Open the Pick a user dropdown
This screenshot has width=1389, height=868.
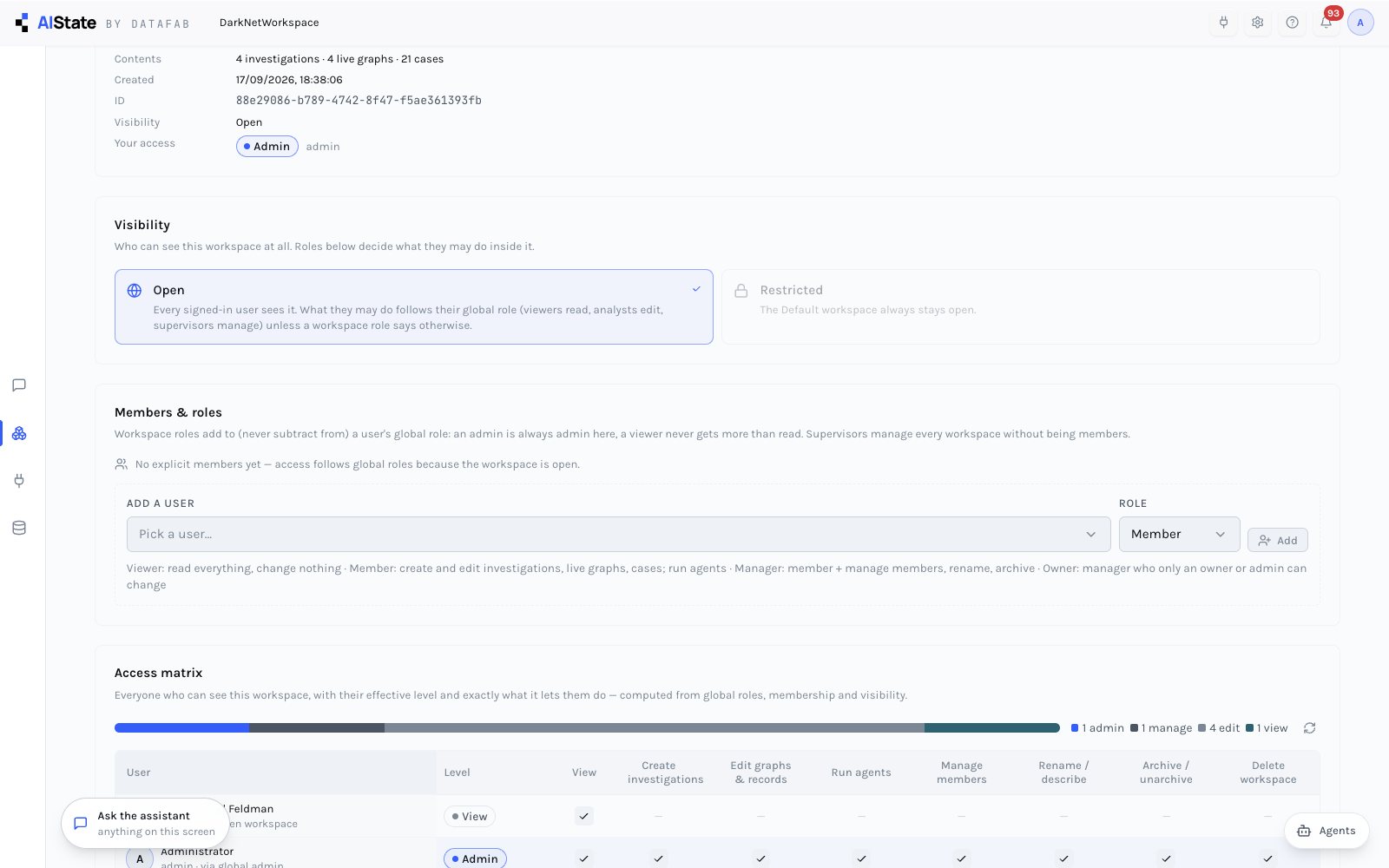(619, 534)
